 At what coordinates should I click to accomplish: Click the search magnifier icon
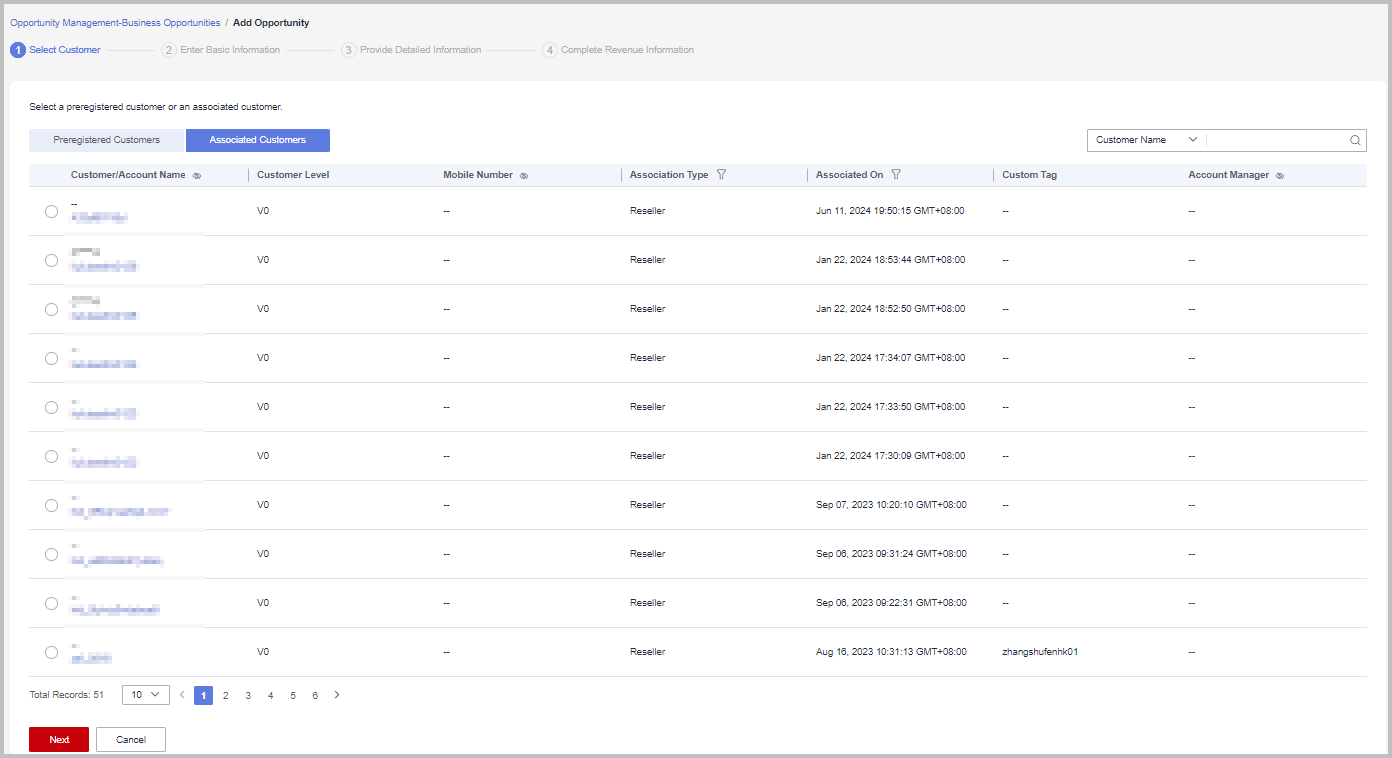(x=1355, y=141)
